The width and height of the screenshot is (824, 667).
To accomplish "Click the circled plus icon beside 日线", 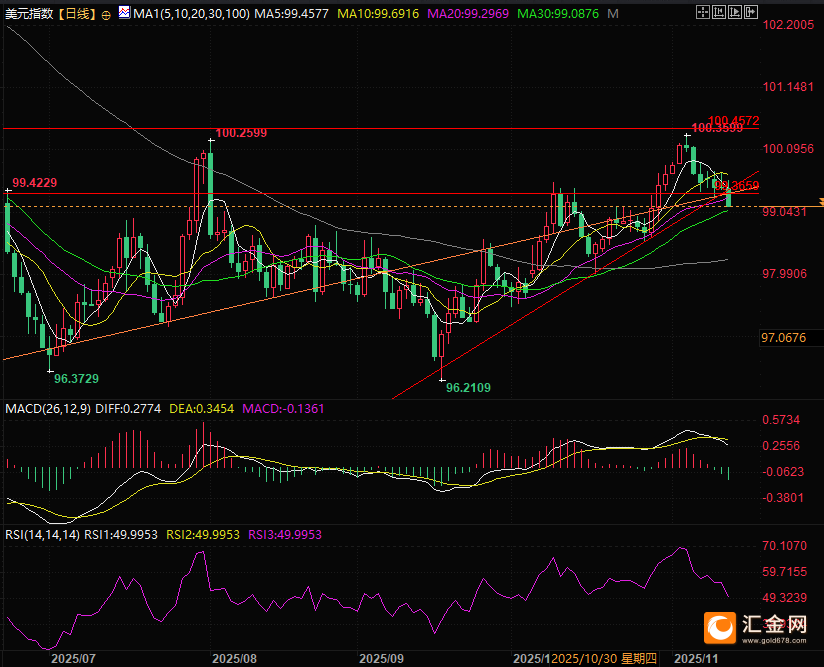I will [x=106, y=14].
